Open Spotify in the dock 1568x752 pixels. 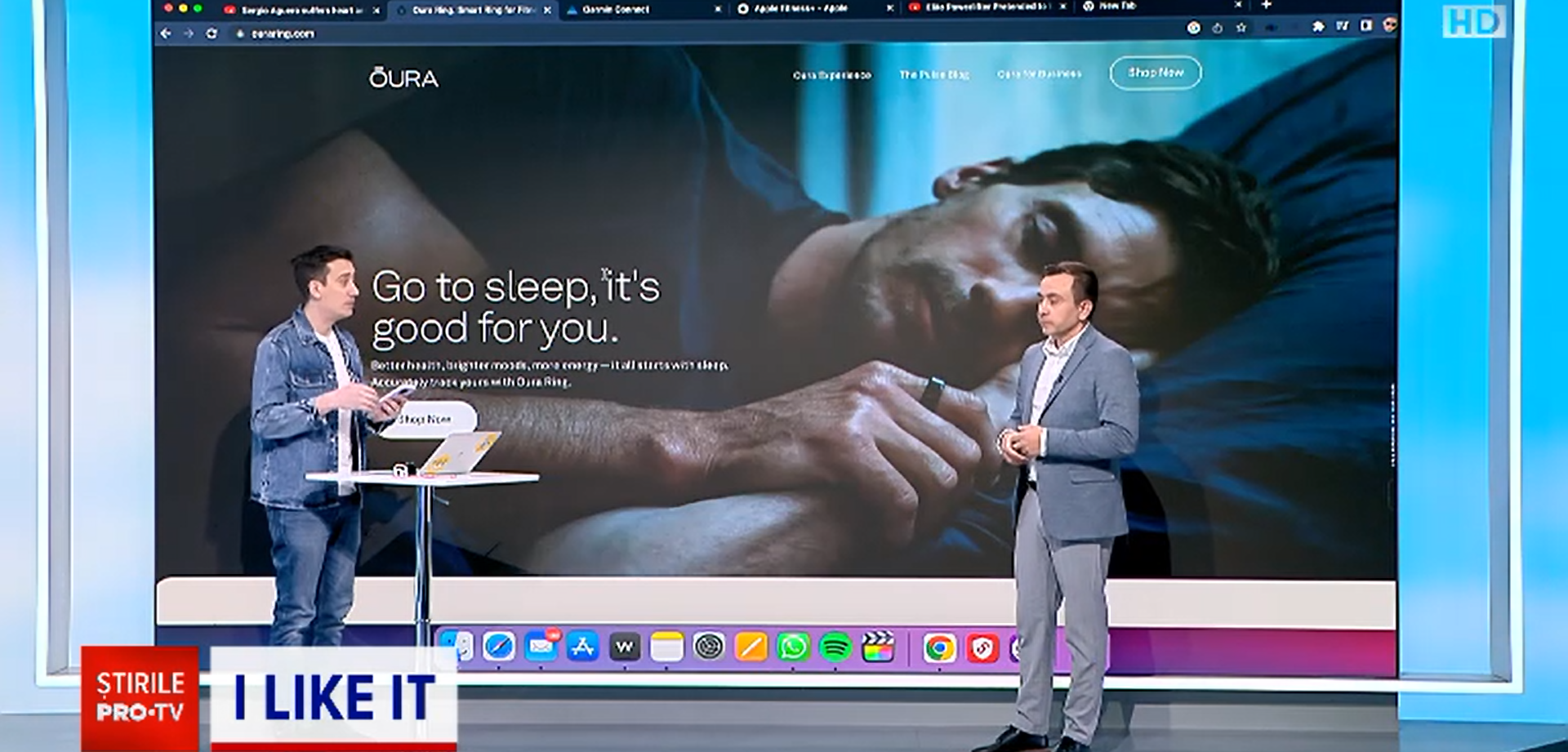point(835,647)
